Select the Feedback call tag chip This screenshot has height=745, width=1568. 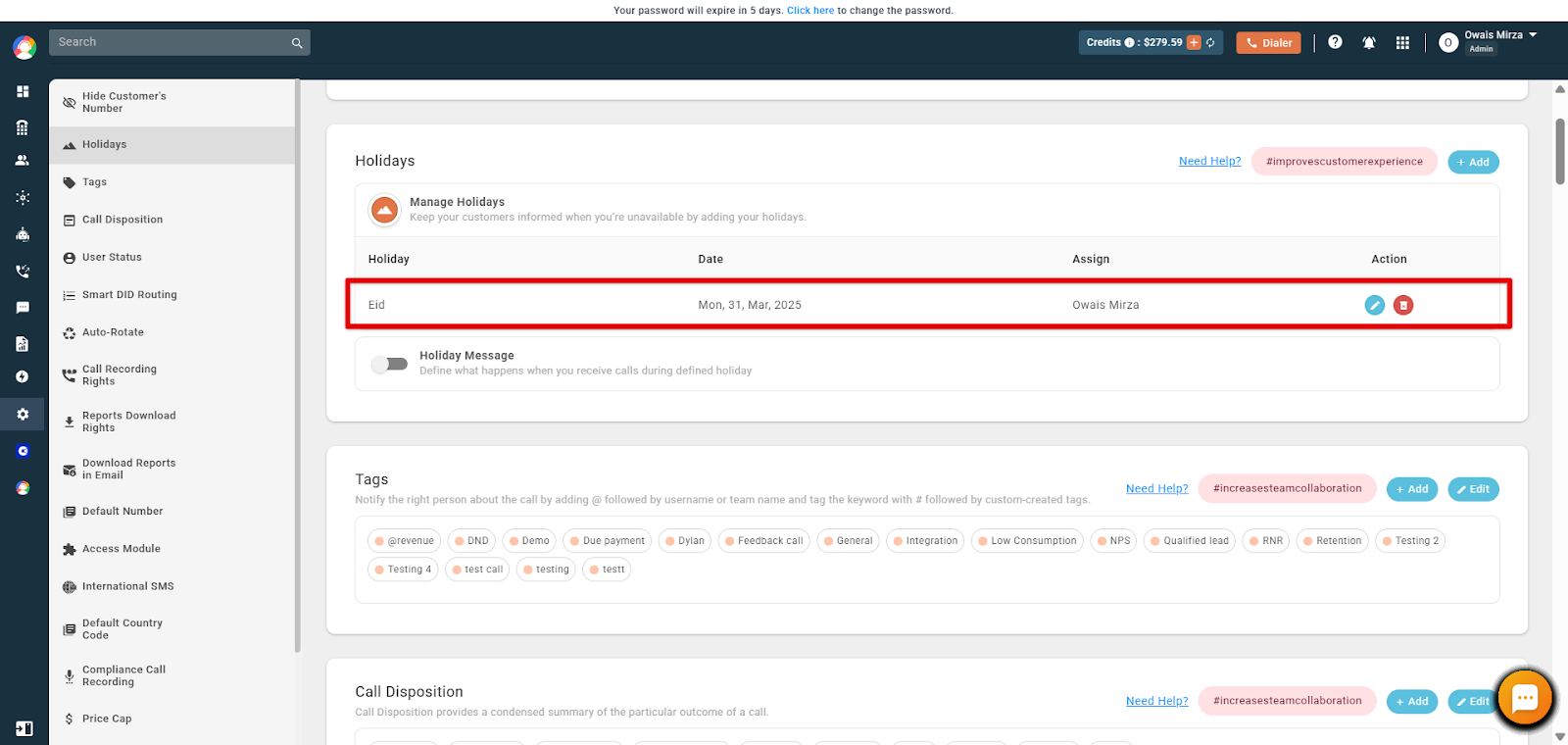click(x=764, y=541)
